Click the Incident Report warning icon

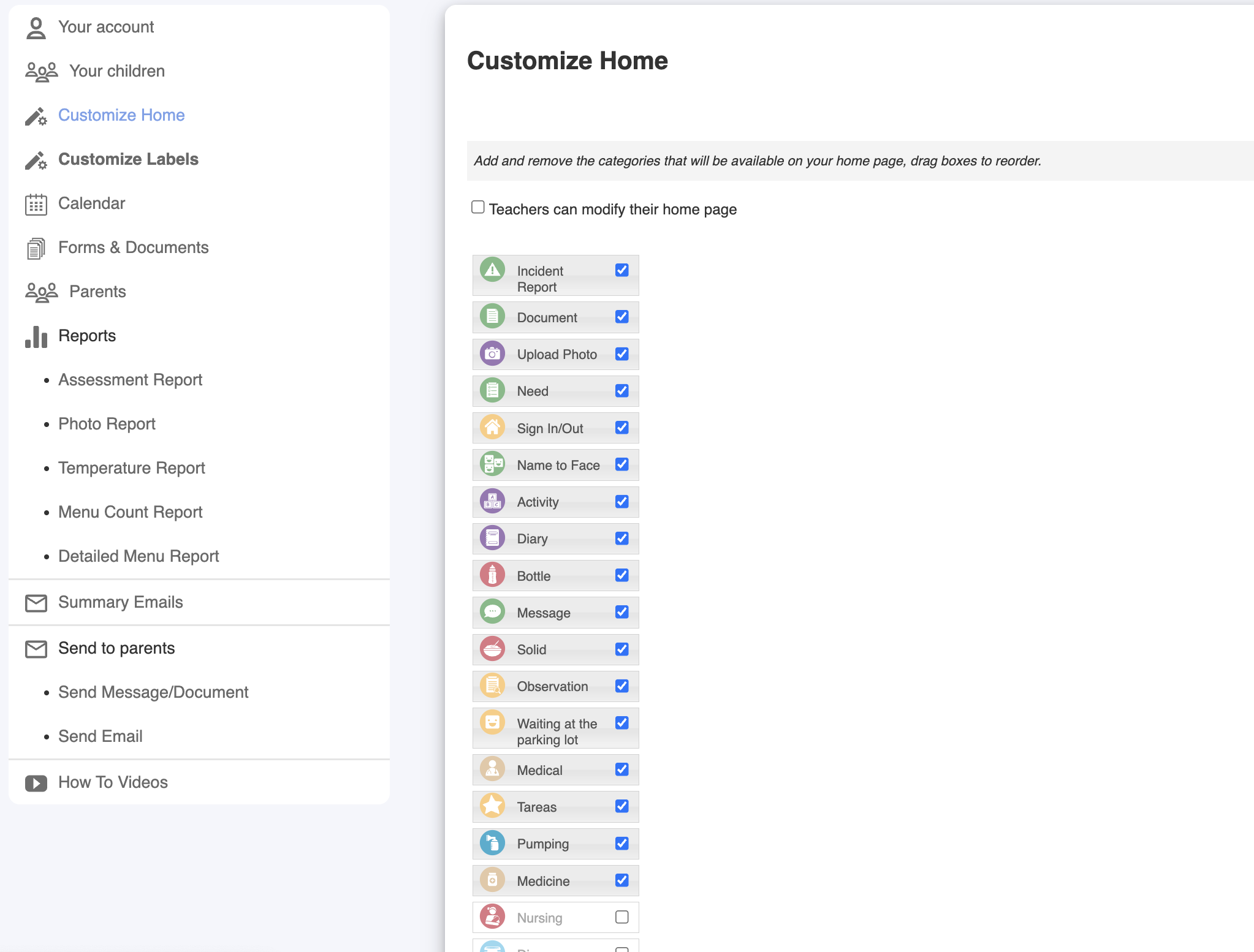click(x=492, y=270)
